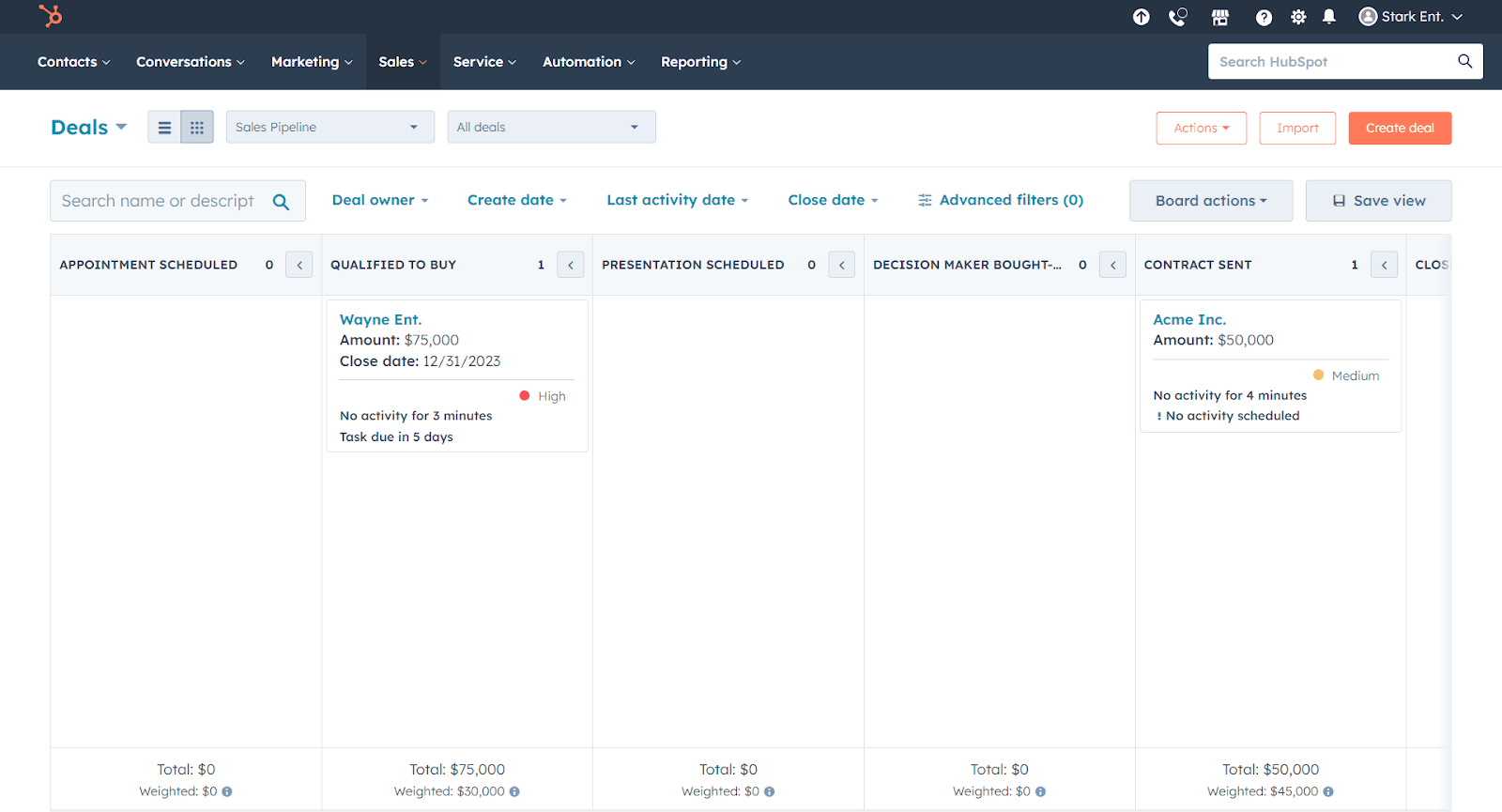Image resolution: width=1502 pixels, height=812 pixels.
Task: Expand the All deals filter dropdown
Action: pos(551,127)
